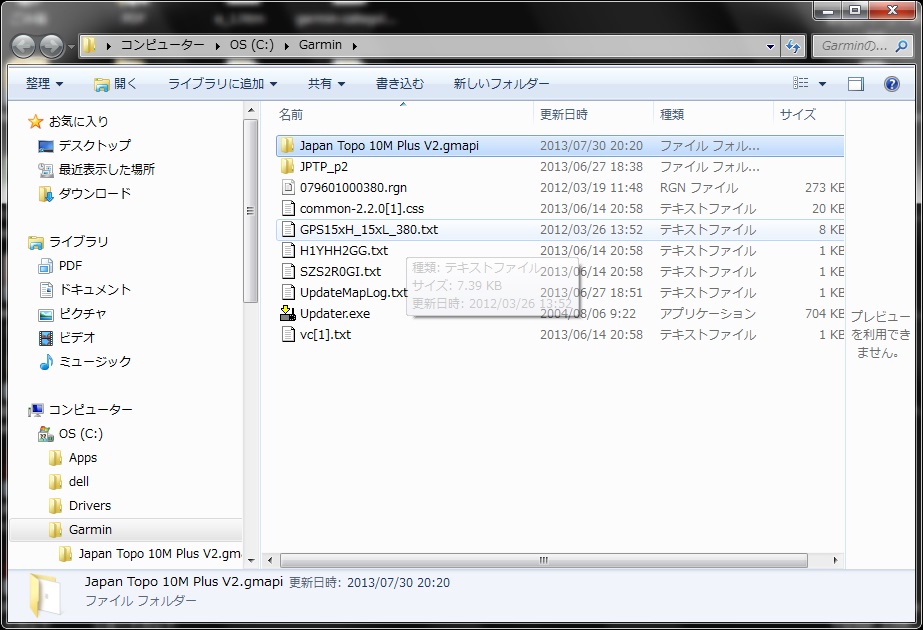Viewport: 923px width, 630px height.
Task: Sort by the 名前 column header
Action: [404, 114]
